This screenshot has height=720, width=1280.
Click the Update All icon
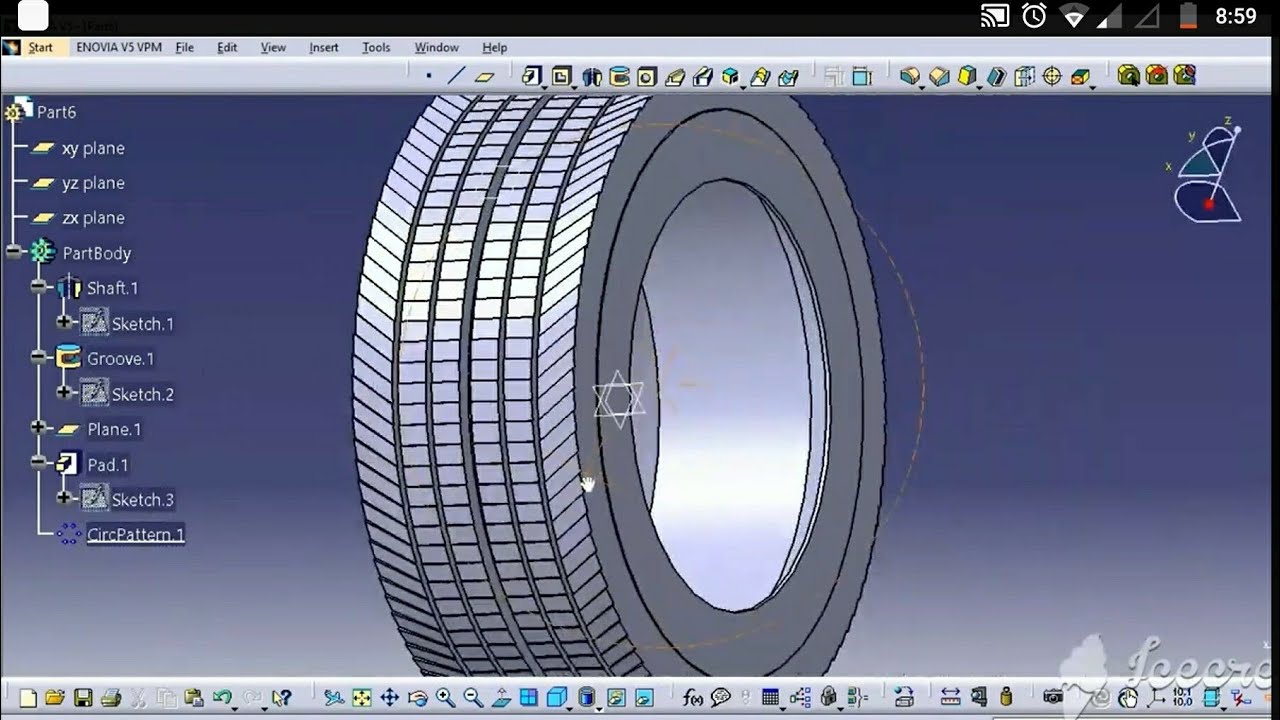coord(1100,698)
